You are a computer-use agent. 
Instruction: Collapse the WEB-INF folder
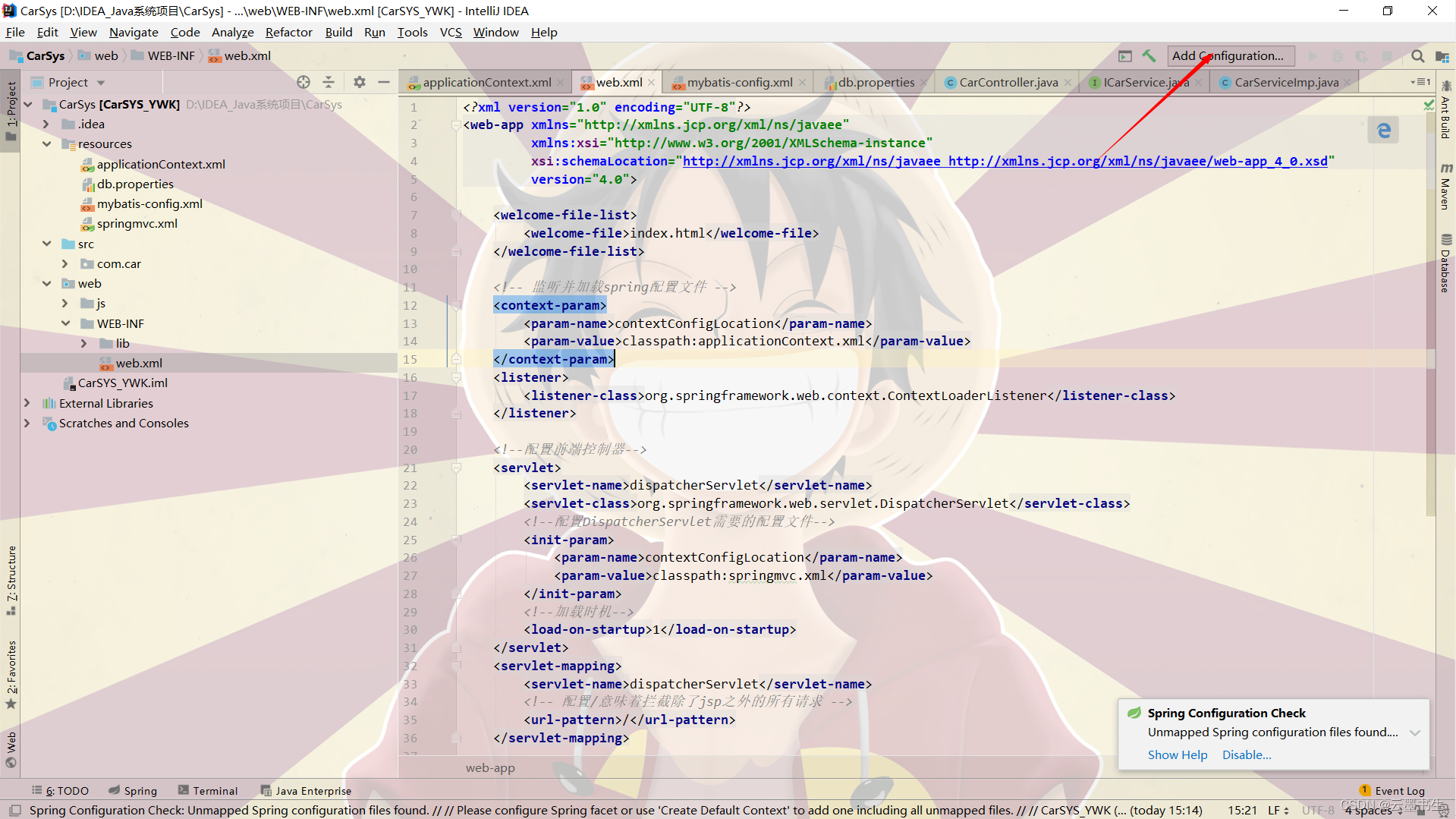click(x=65, y=324)
